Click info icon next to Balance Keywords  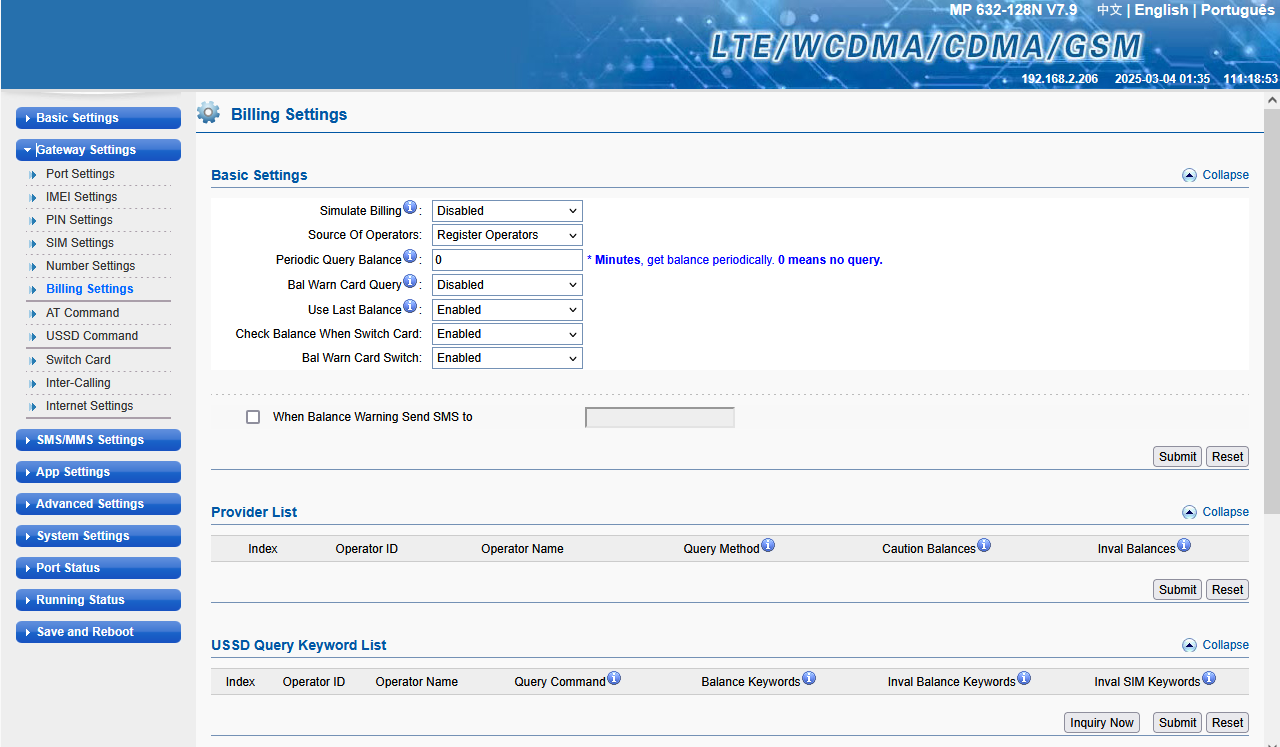pyautogui.click(x=808, y=679)
